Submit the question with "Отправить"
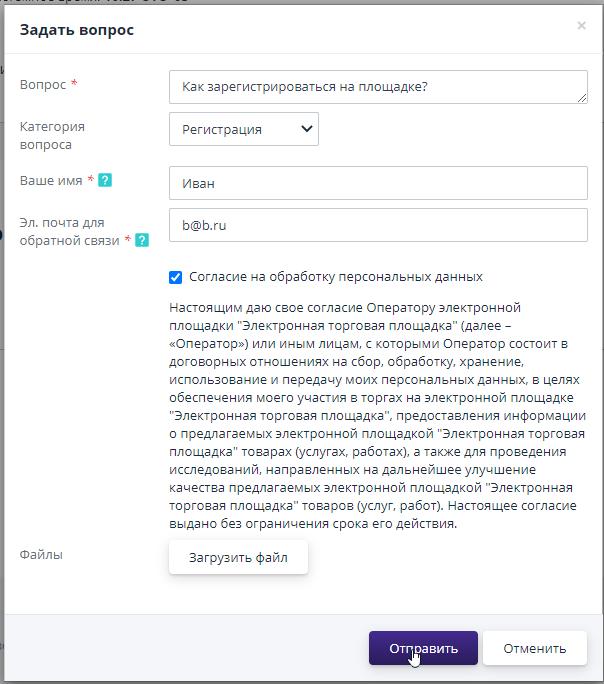This screenshot has width=604, height=684. point(423,648)
